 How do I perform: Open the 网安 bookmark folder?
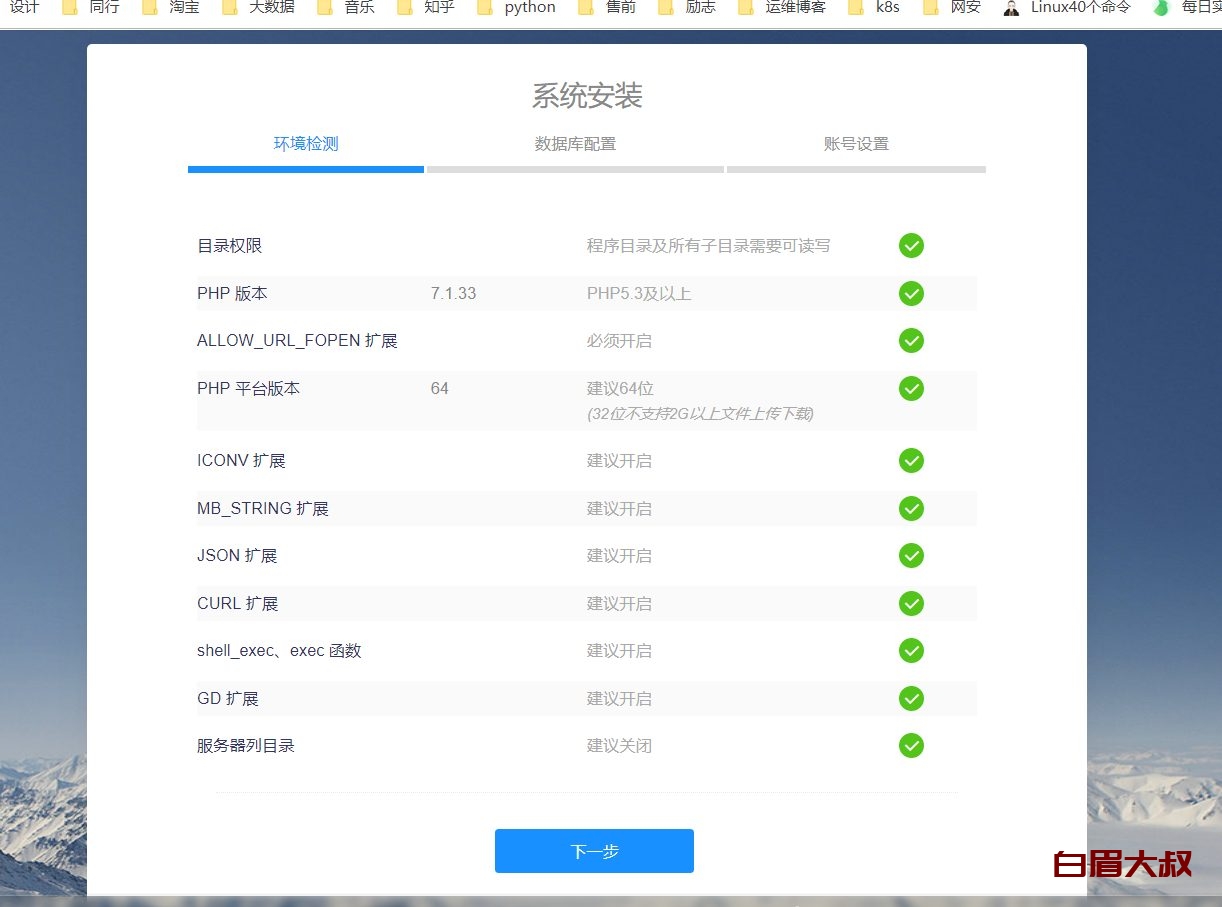pyautogui.click(x=953, y=7)
